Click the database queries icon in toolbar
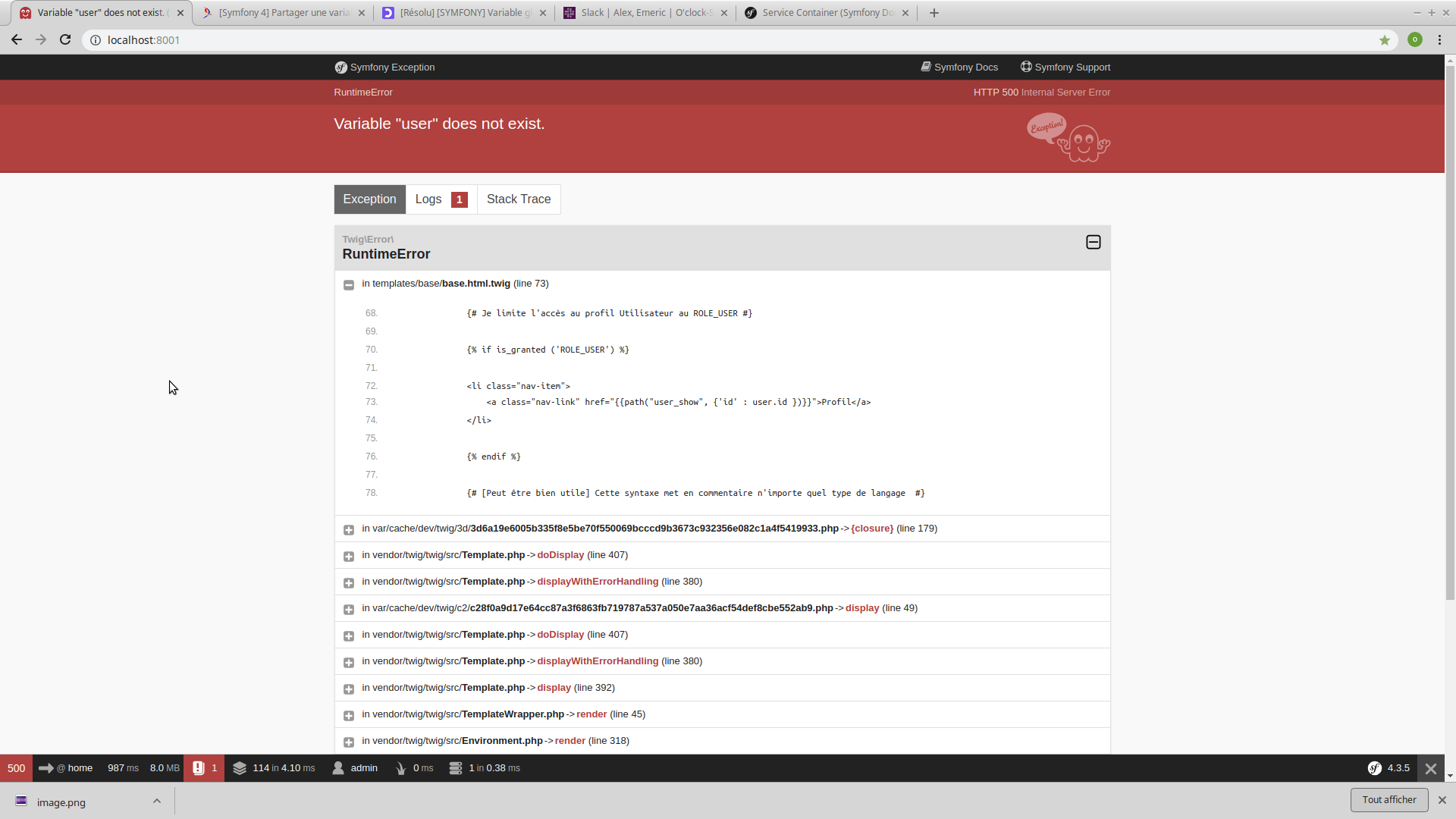The width and height of the screenshot is (1456, 819). coord(456,767)
